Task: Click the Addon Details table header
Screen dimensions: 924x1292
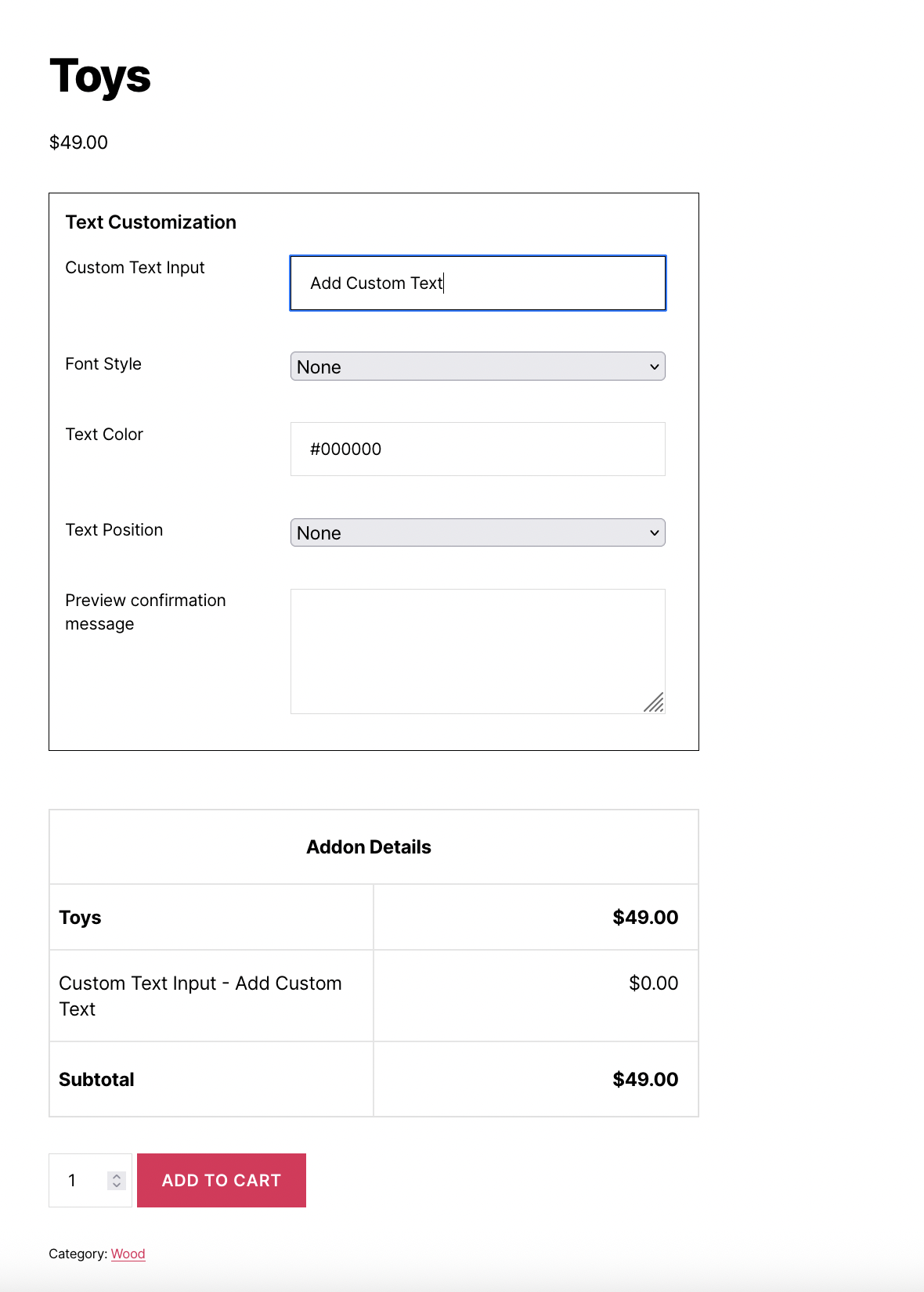Action: 369,847
